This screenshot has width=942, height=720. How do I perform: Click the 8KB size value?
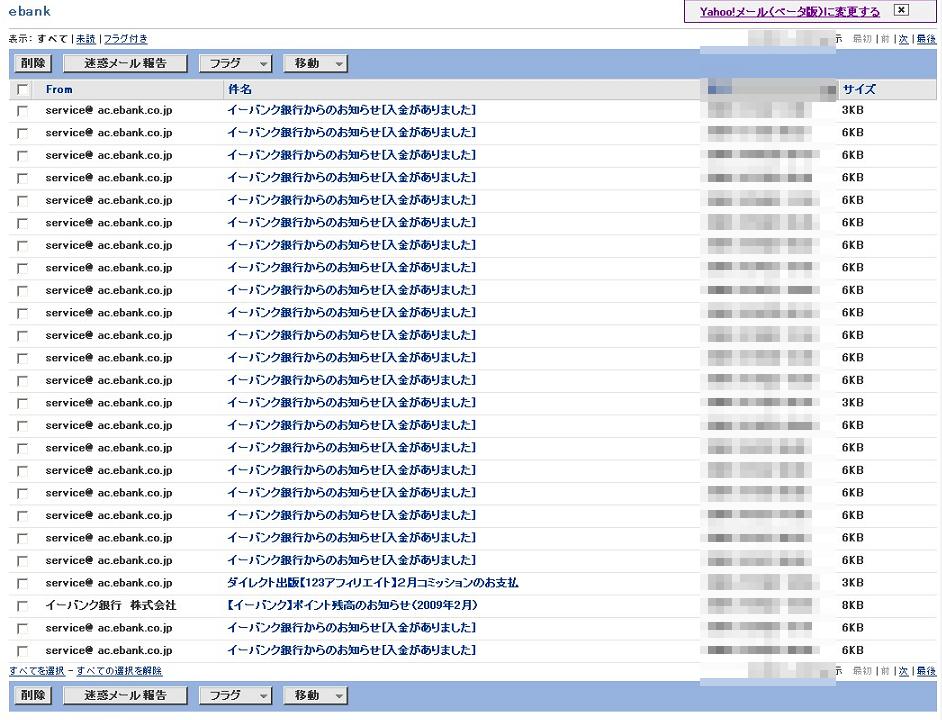(x=852, y=605)
